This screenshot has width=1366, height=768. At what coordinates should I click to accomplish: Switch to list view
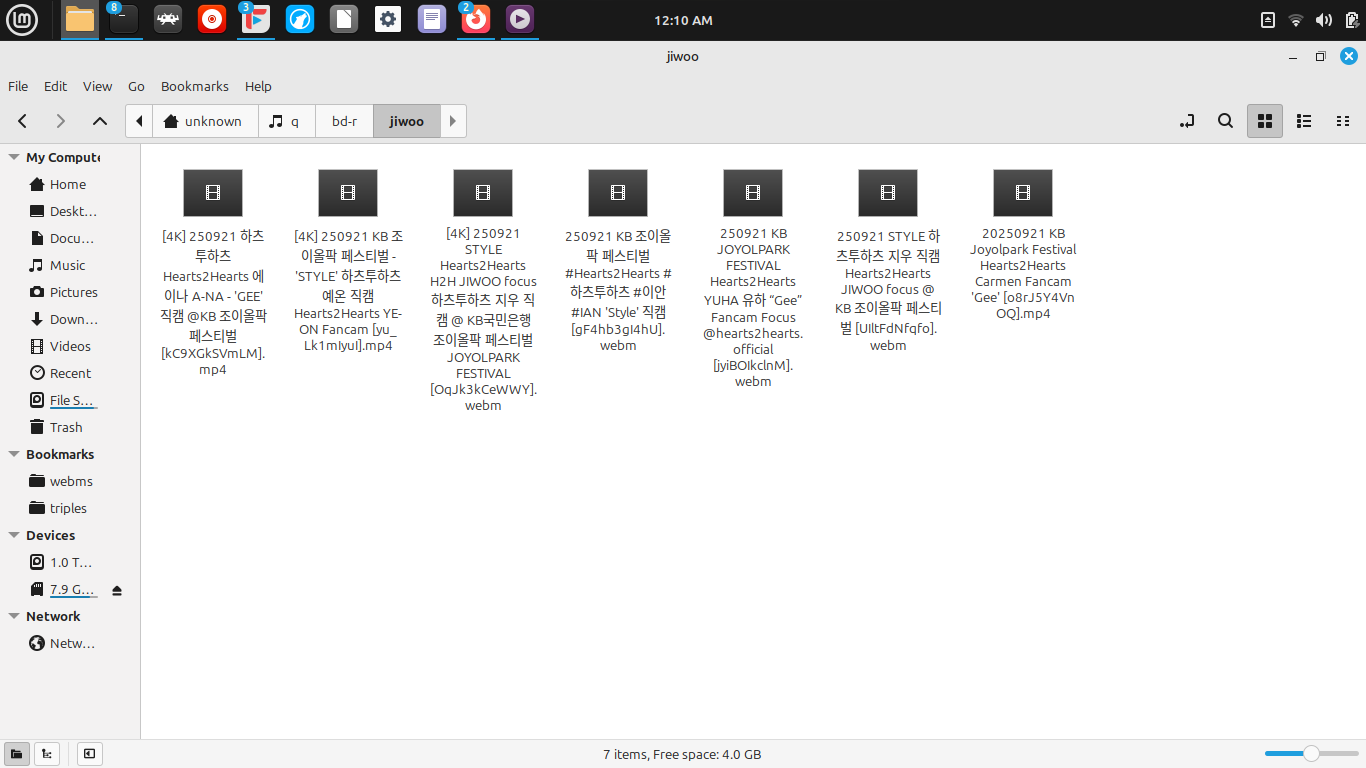coord(1304,121)
